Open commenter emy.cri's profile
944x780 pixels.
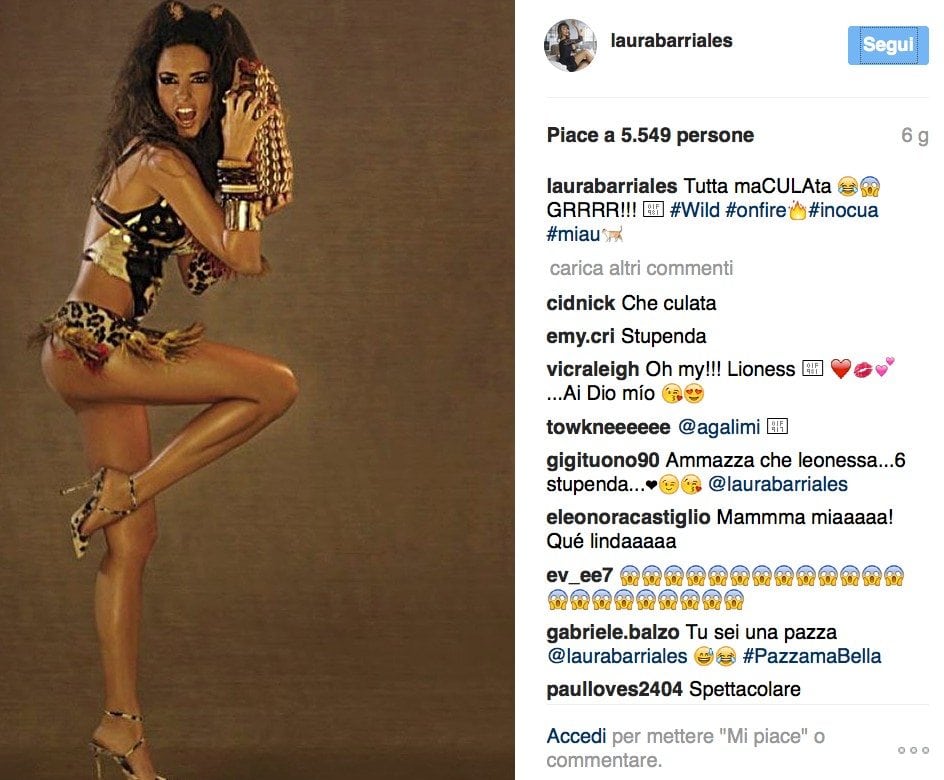(x=581, y=336)
